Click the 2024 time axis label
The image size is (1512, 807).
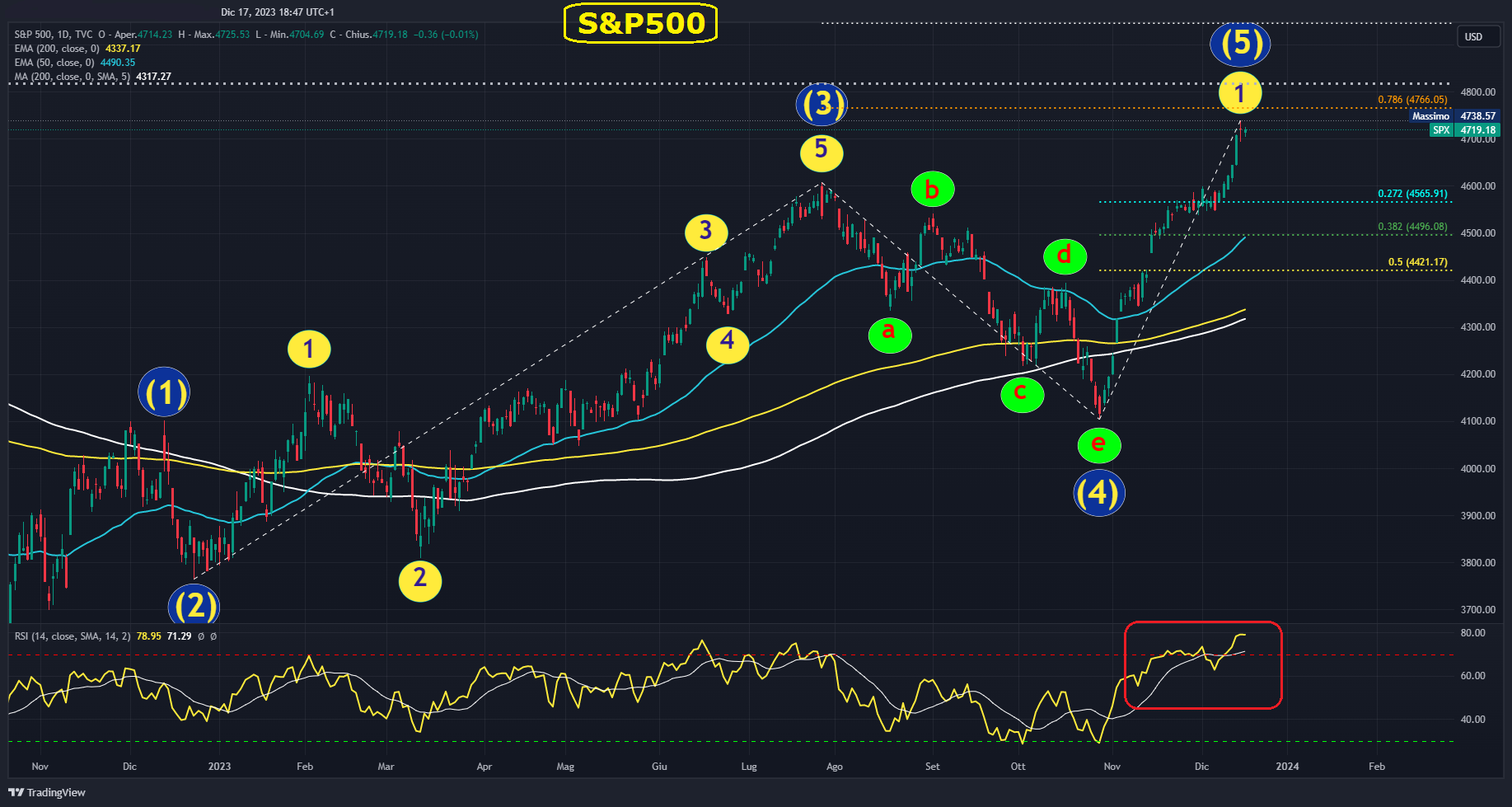click(x=1287, y=767)
